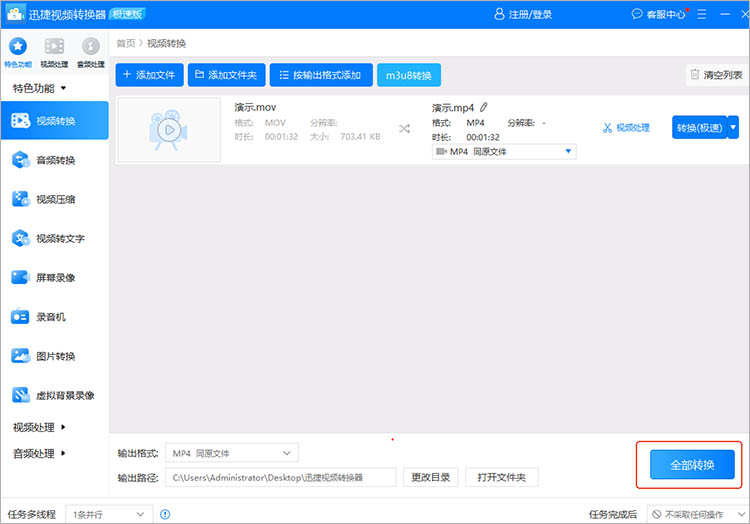Minimize the window
The width and height of the screenshot is (750, 524).
click(x=725, y=14)
